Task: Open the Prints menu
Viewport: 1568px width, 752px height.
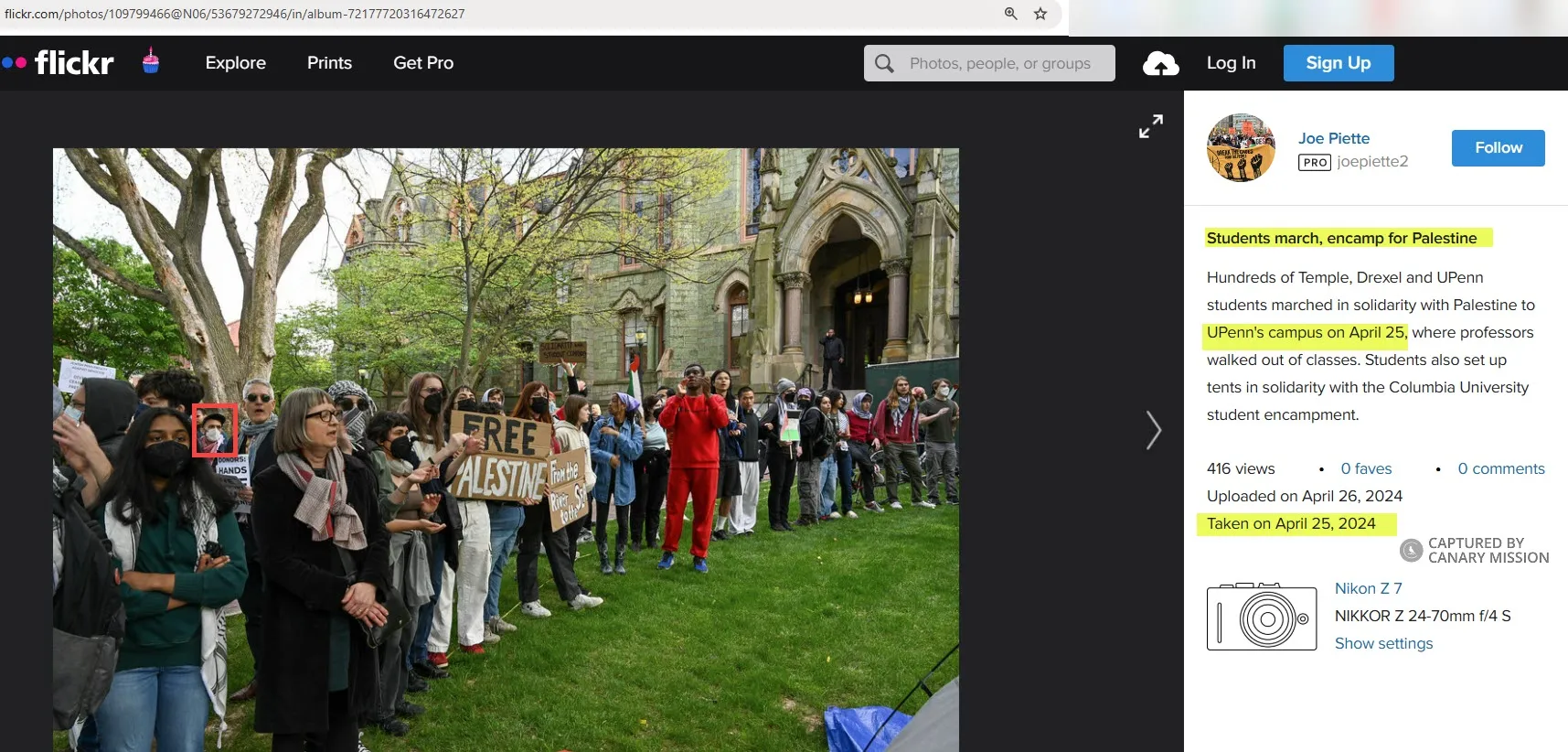Action: point(329,63)
